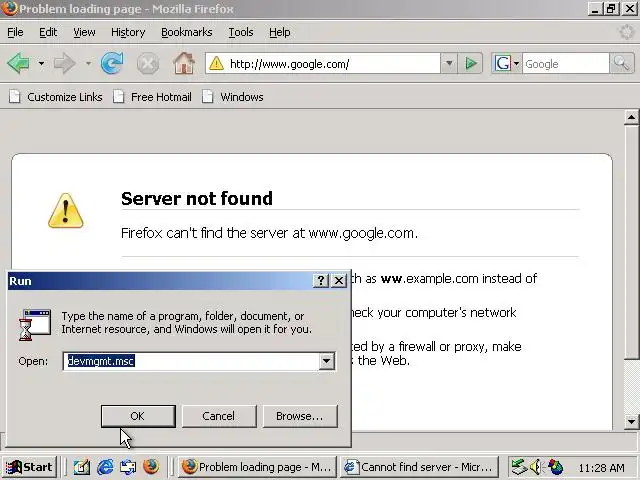
Task: Open the address bar URL dropdown
Action: 449,63
